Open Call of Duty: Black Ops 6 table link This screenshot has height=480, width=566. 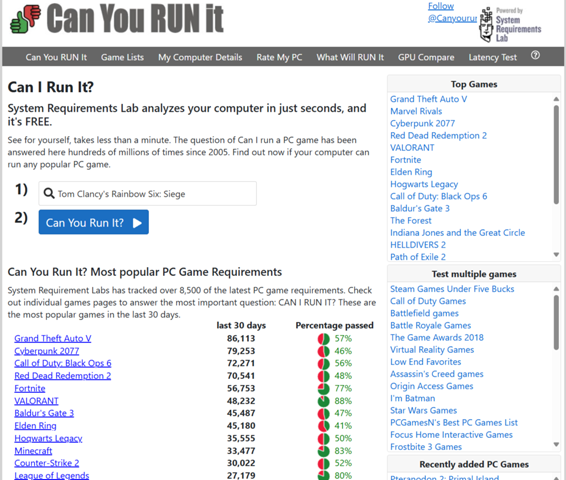[63, 363]
